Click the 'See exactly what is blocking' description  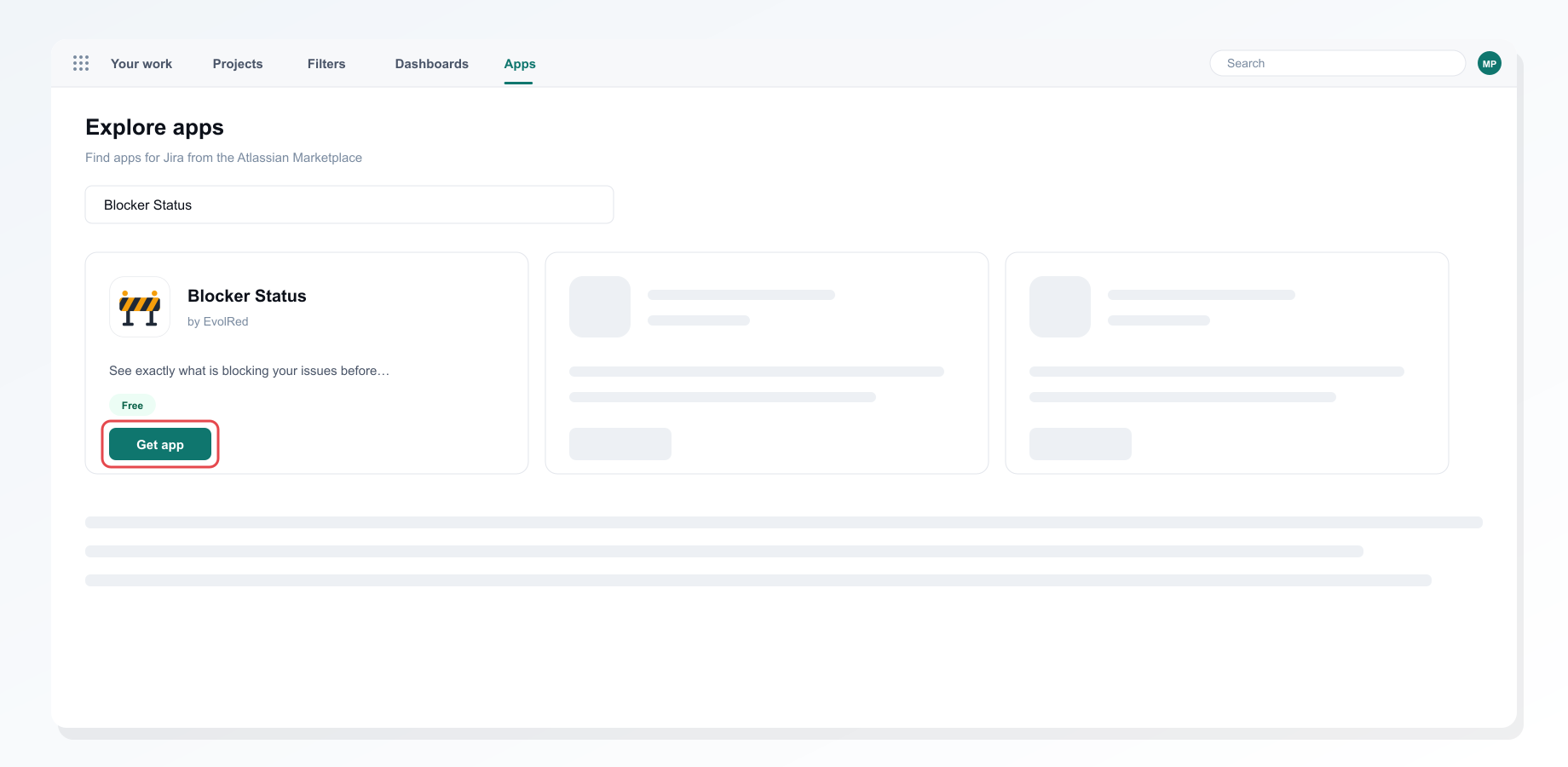(249, 371)
